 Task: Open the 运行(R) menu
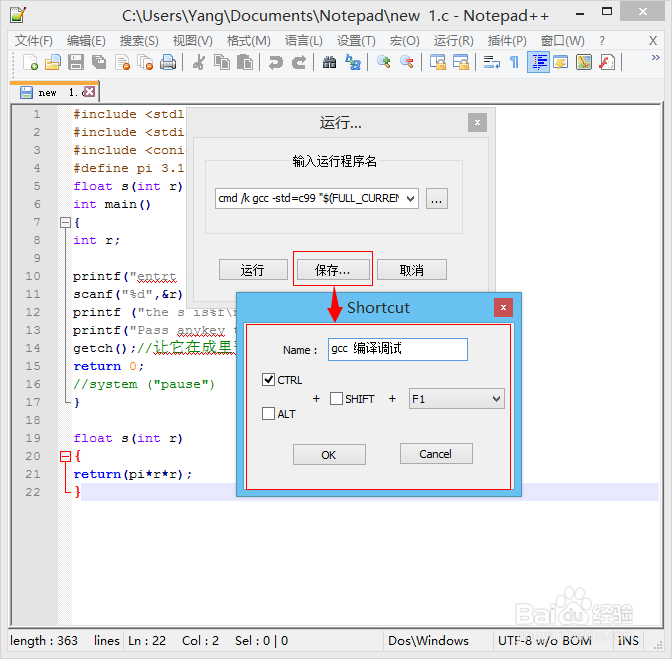click(x=453, y=41)
